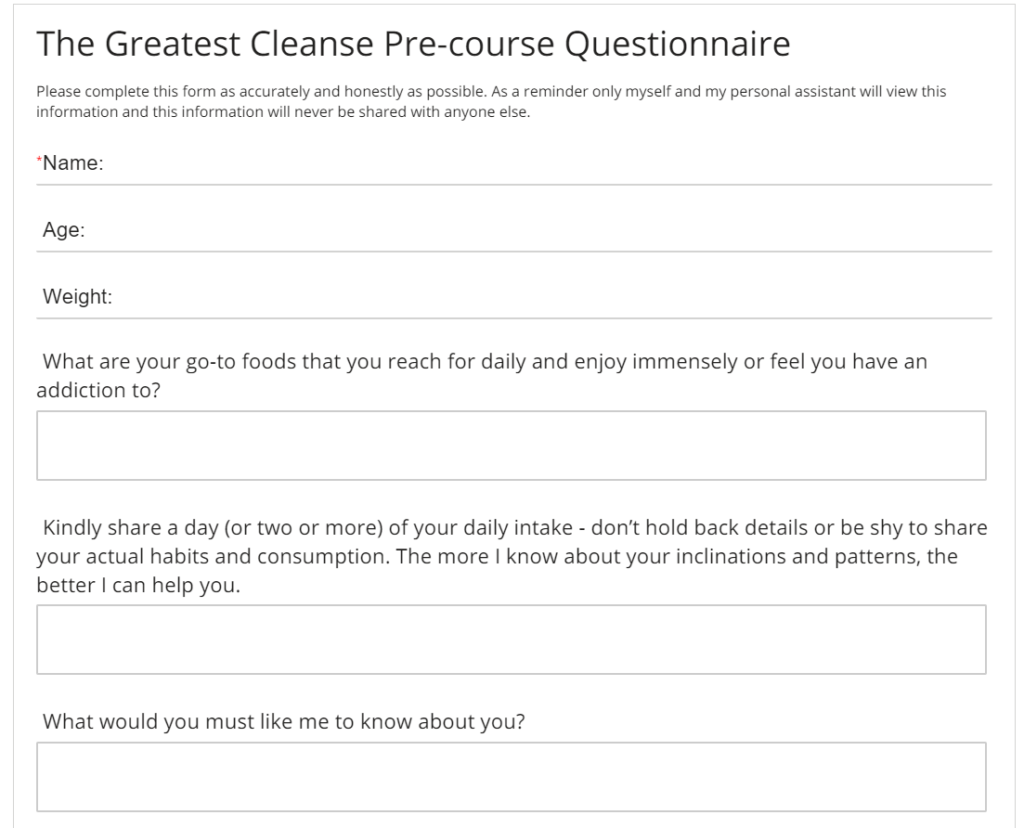1024x828 pixels.
Task: Click the 'Weight:' field label
Action: [x=78, y=296]
